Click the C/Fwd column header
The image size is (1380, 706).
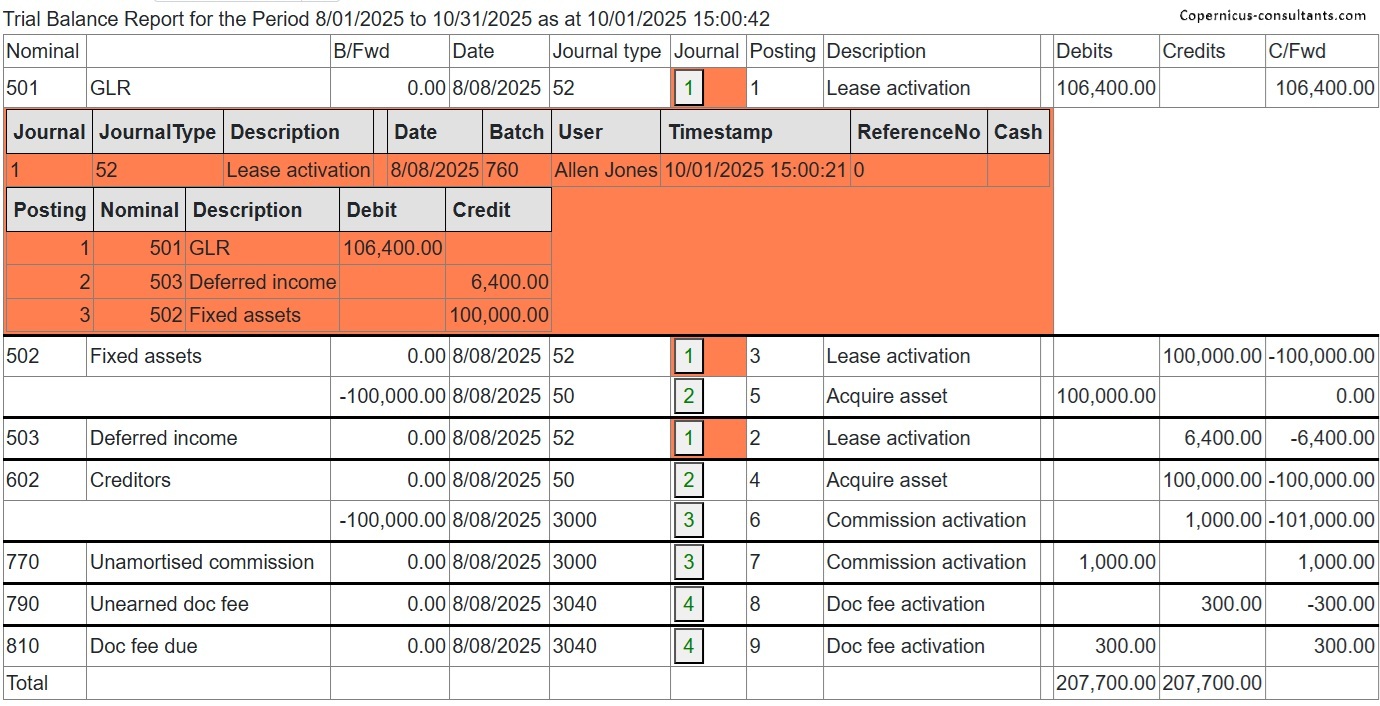[1297, 51]
